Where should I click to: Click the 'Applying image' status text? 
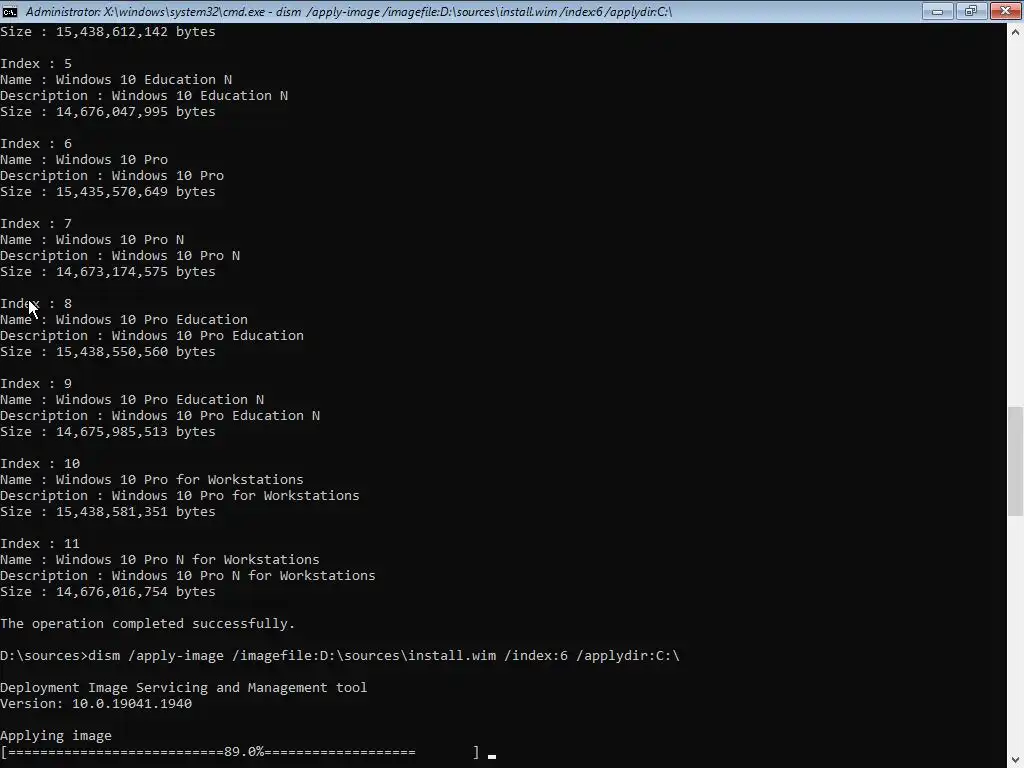click(x=56, y=735)
